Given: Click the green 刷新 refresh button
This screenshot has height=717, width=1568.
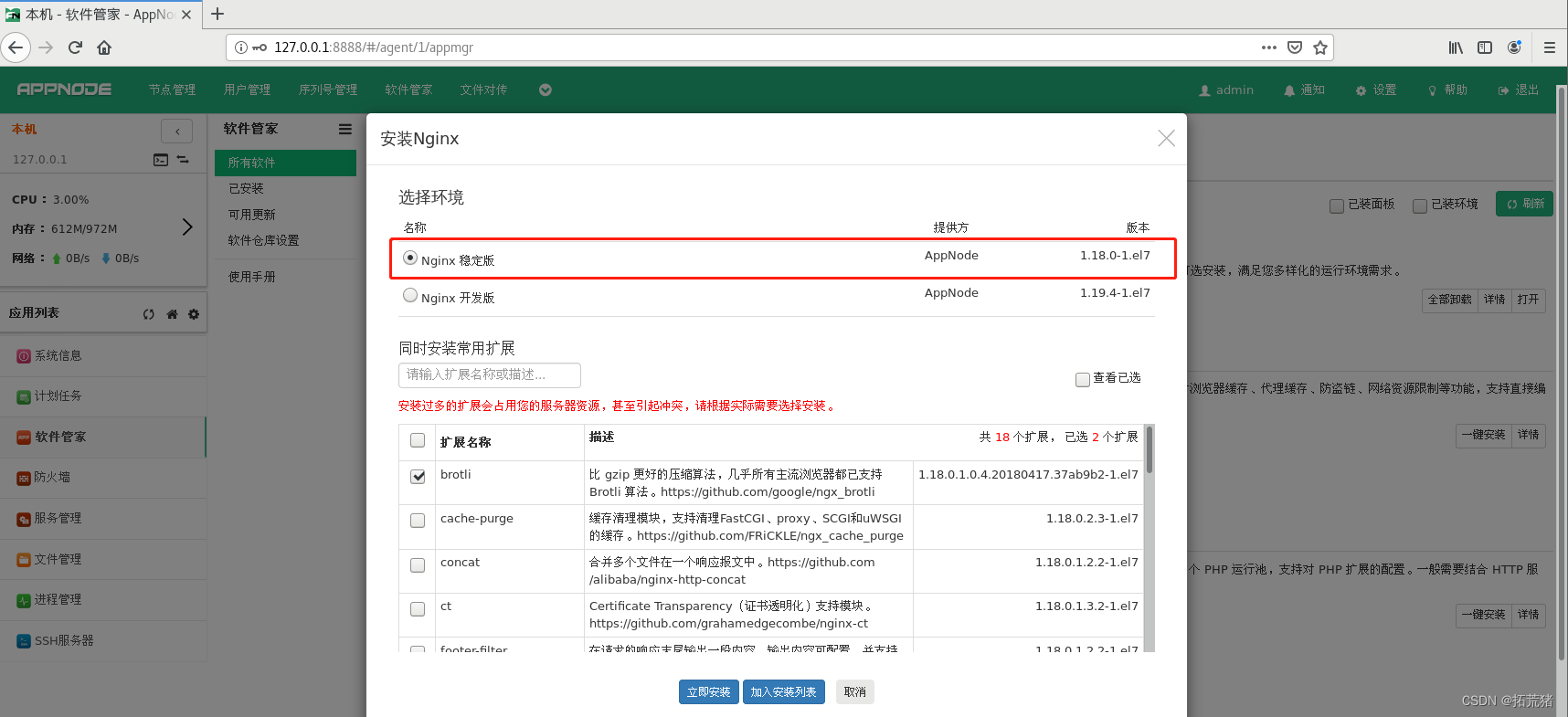Looking at the screenshot, I should tap(1524, 204).
